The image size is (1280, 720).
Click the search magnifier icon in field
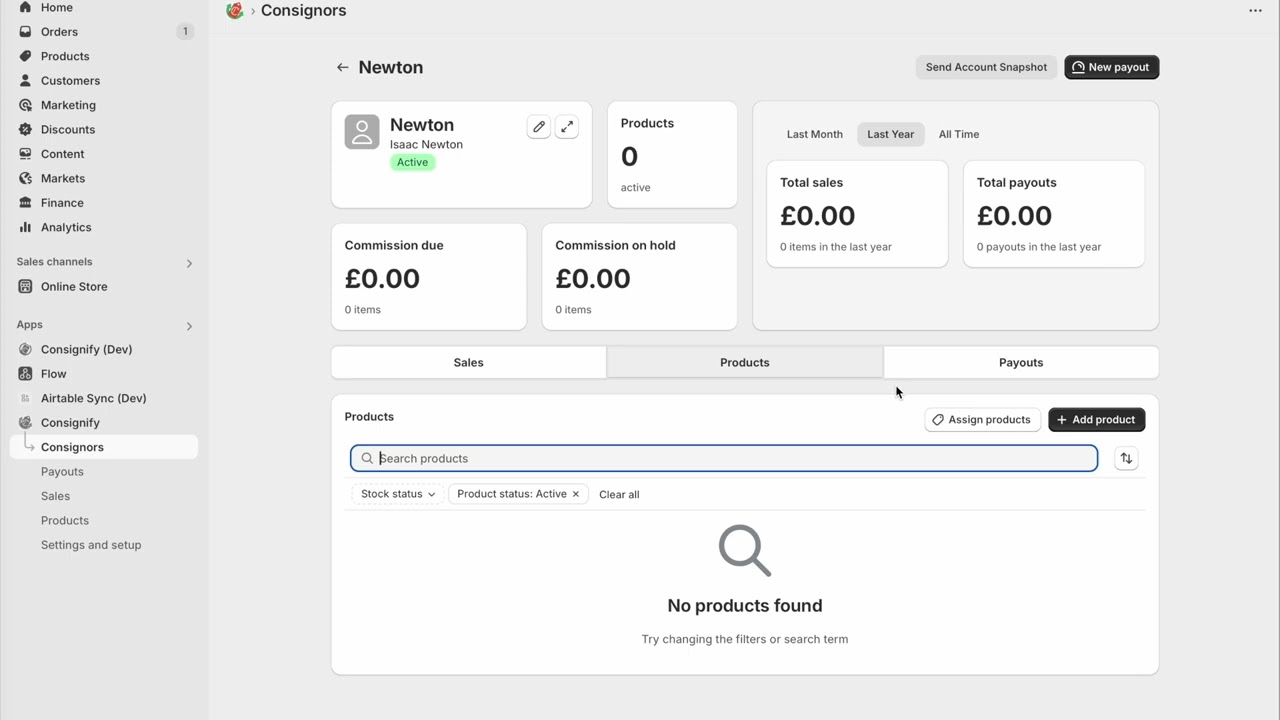(x=367, y=458)
